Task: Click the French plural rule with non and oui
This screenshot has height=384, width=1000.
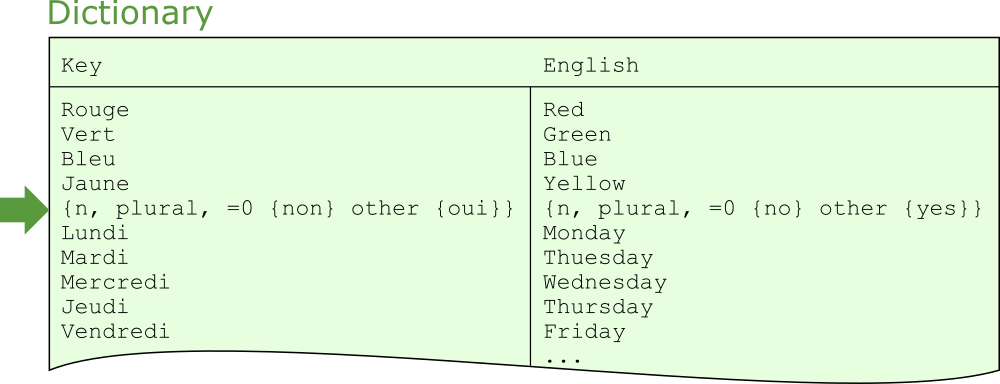Action: [x=288, y=209]
